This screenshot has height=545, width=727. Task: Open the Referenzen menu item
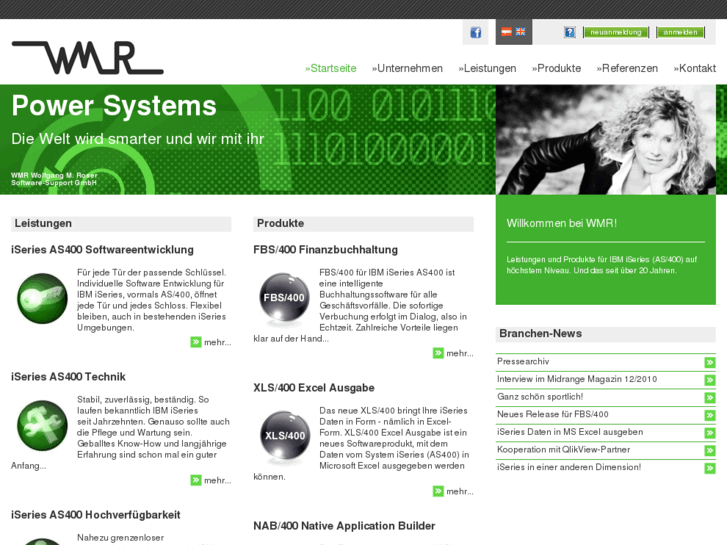[x=627, y=68]
